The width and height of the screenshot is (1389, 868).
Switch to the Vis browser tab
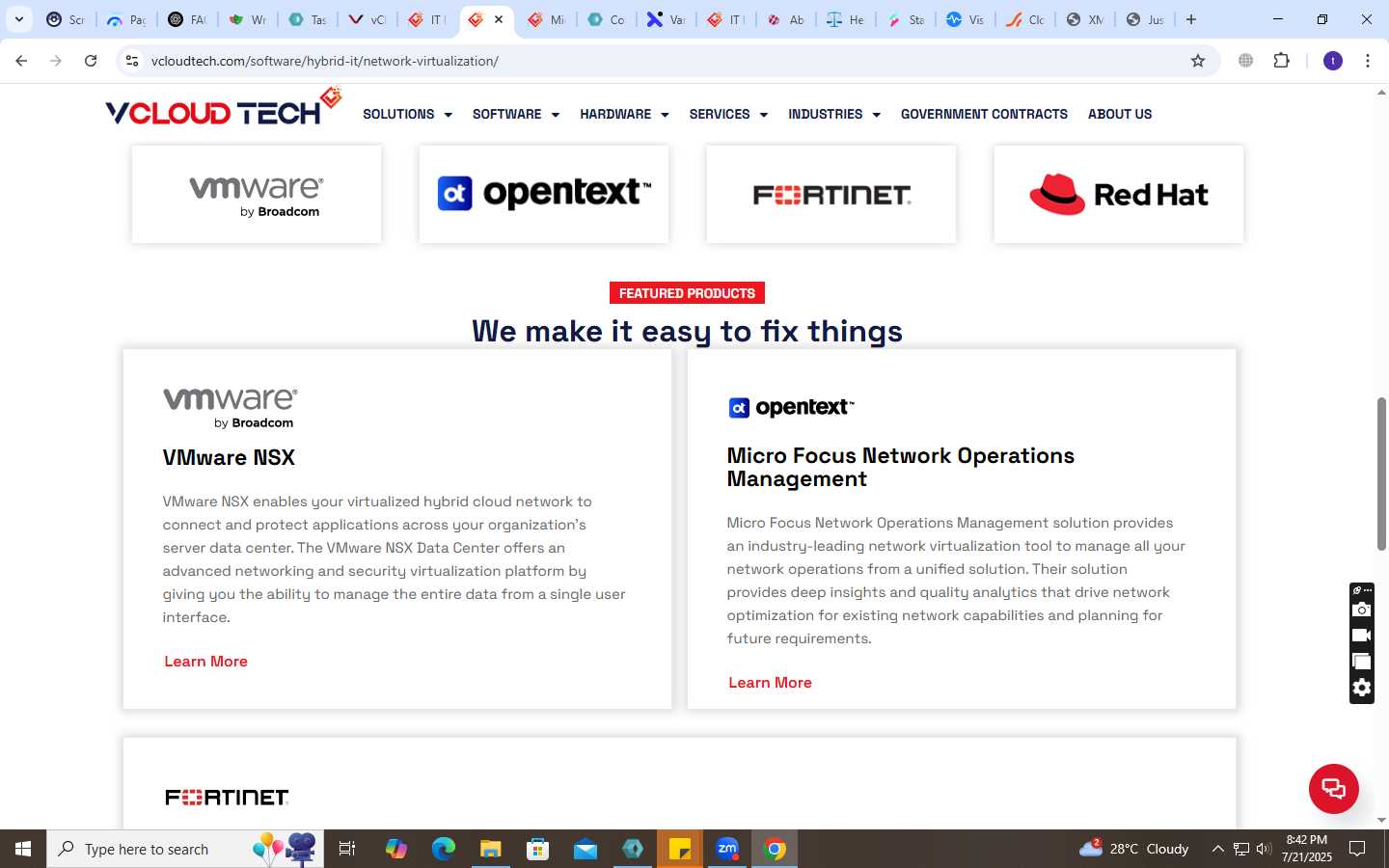tap(967, 19)
